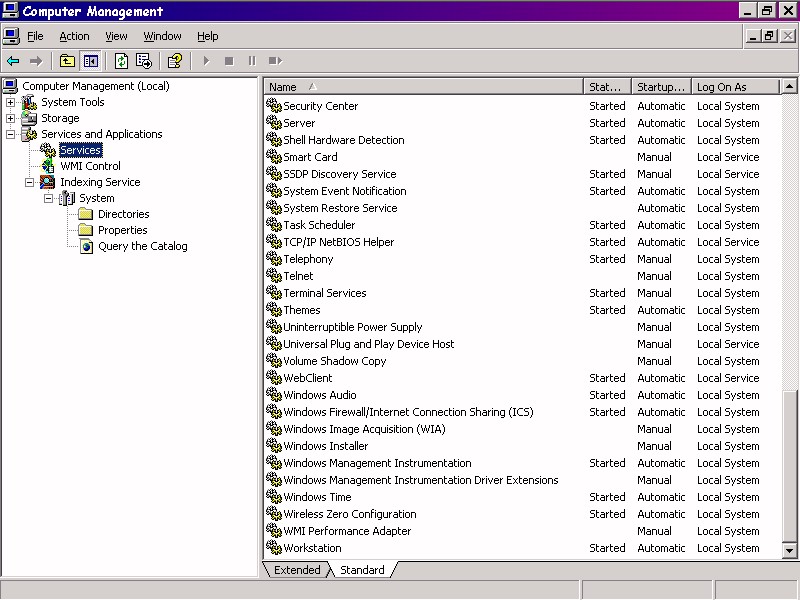Click the Security Center gear icon
The height and width of the screenshot is (600, 800).
pyautogui.click(x=274, y=106)
